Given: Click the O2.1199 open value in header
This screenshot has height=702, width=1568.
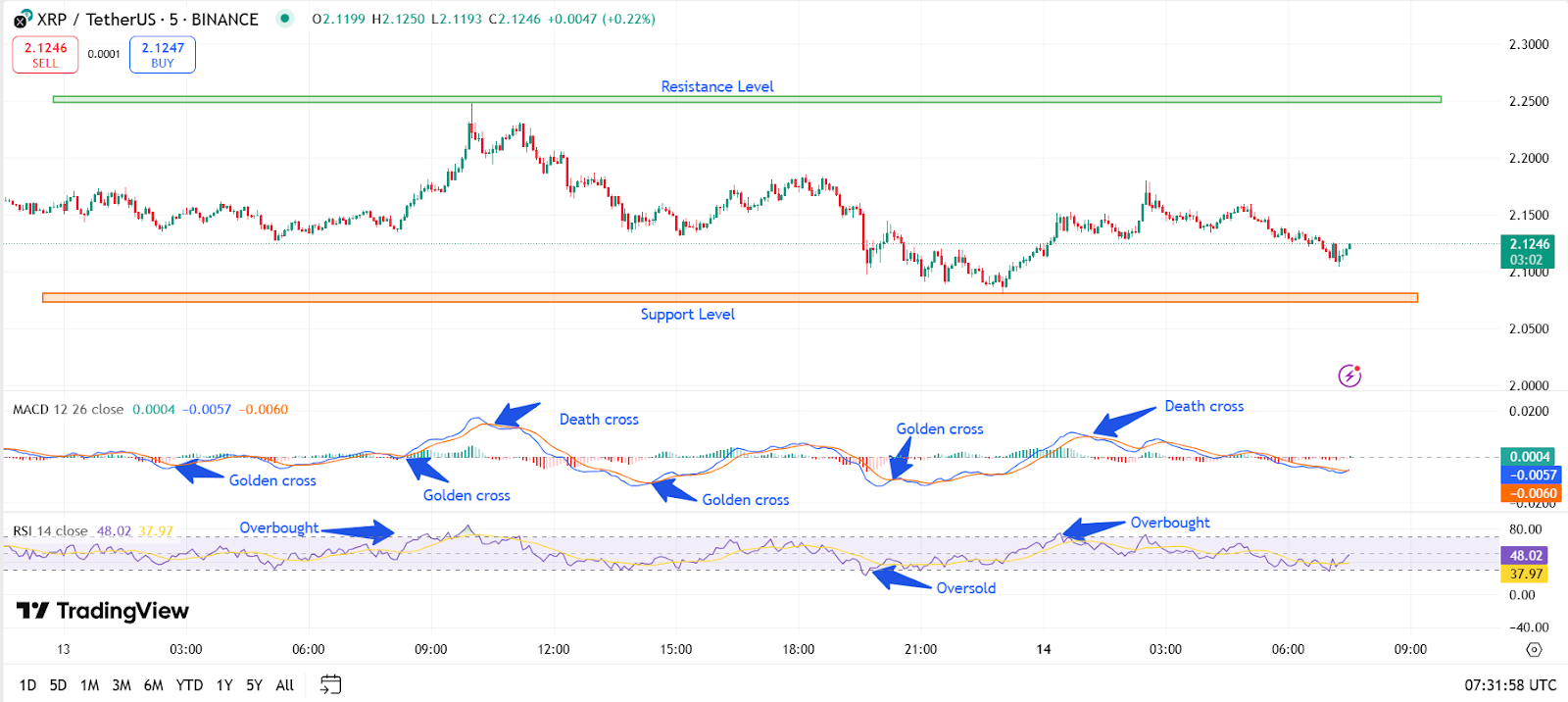Looking at the screenshot, I should click(338, 19).
